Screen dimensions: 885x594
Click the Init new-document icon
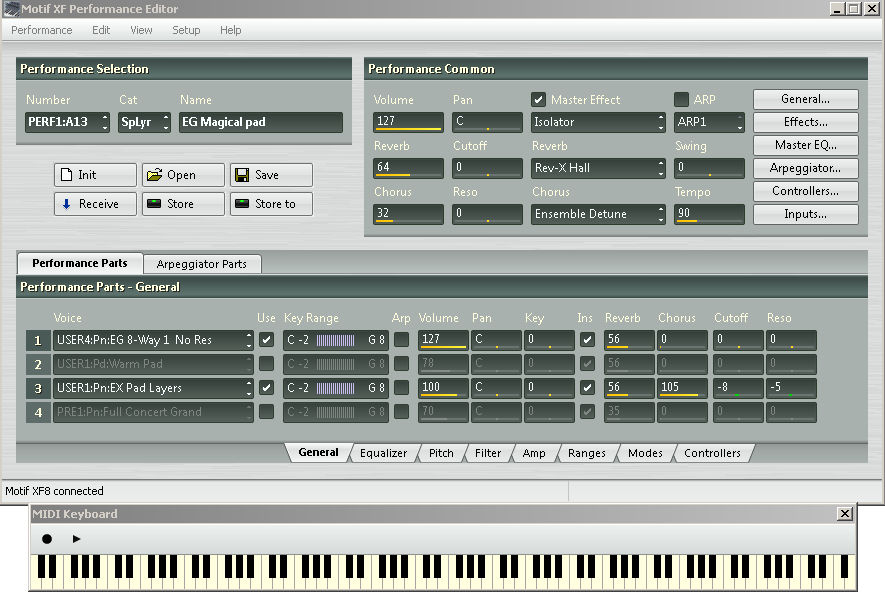click(66, 174)
